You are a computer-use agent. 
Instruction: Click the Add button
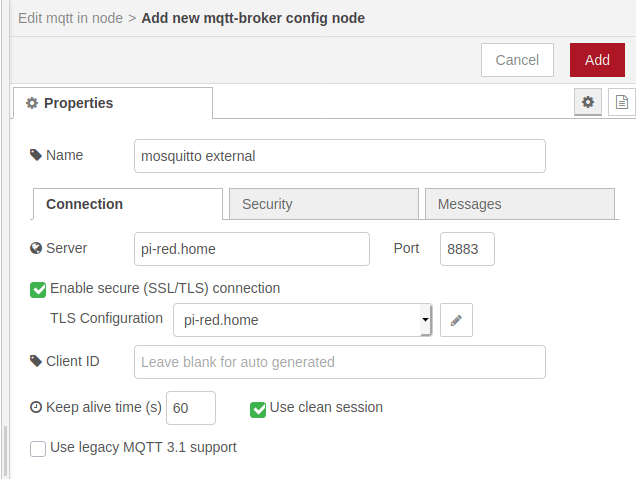click(x=597, y=60)
